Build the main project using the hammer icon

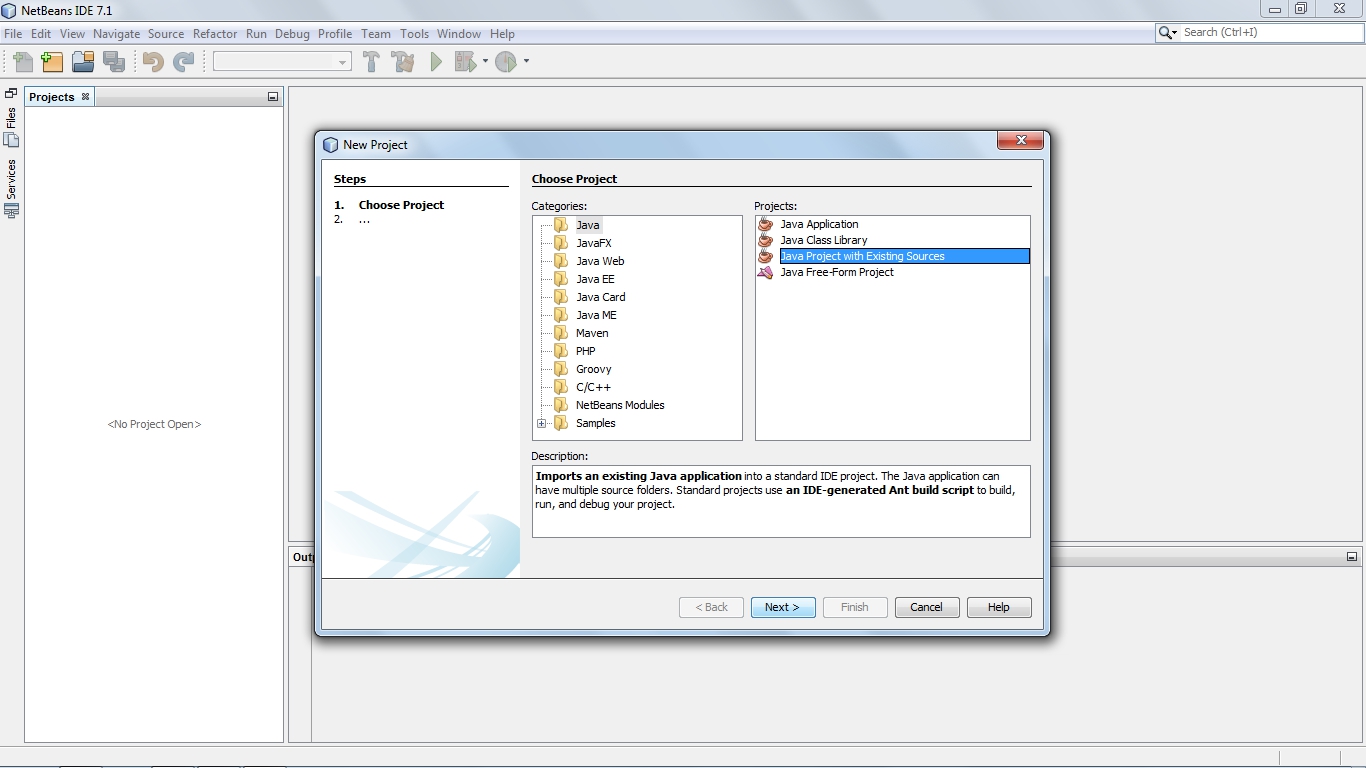[371, 61]
